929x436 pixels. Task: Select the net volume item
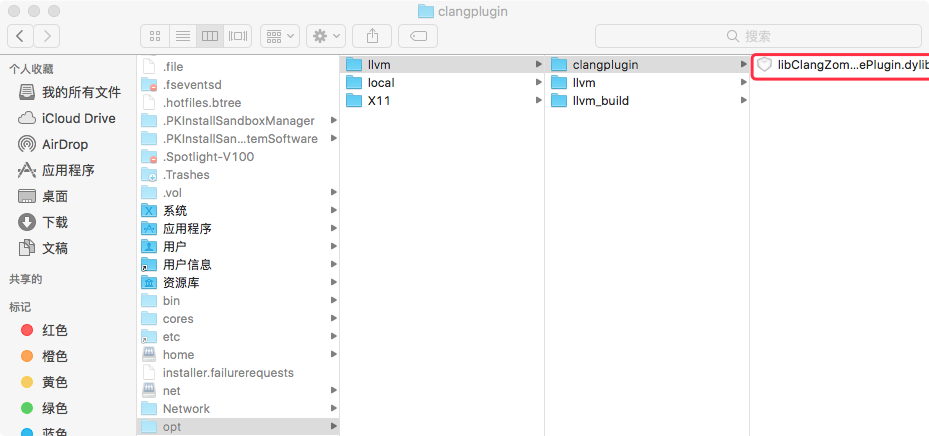point(238,390)
